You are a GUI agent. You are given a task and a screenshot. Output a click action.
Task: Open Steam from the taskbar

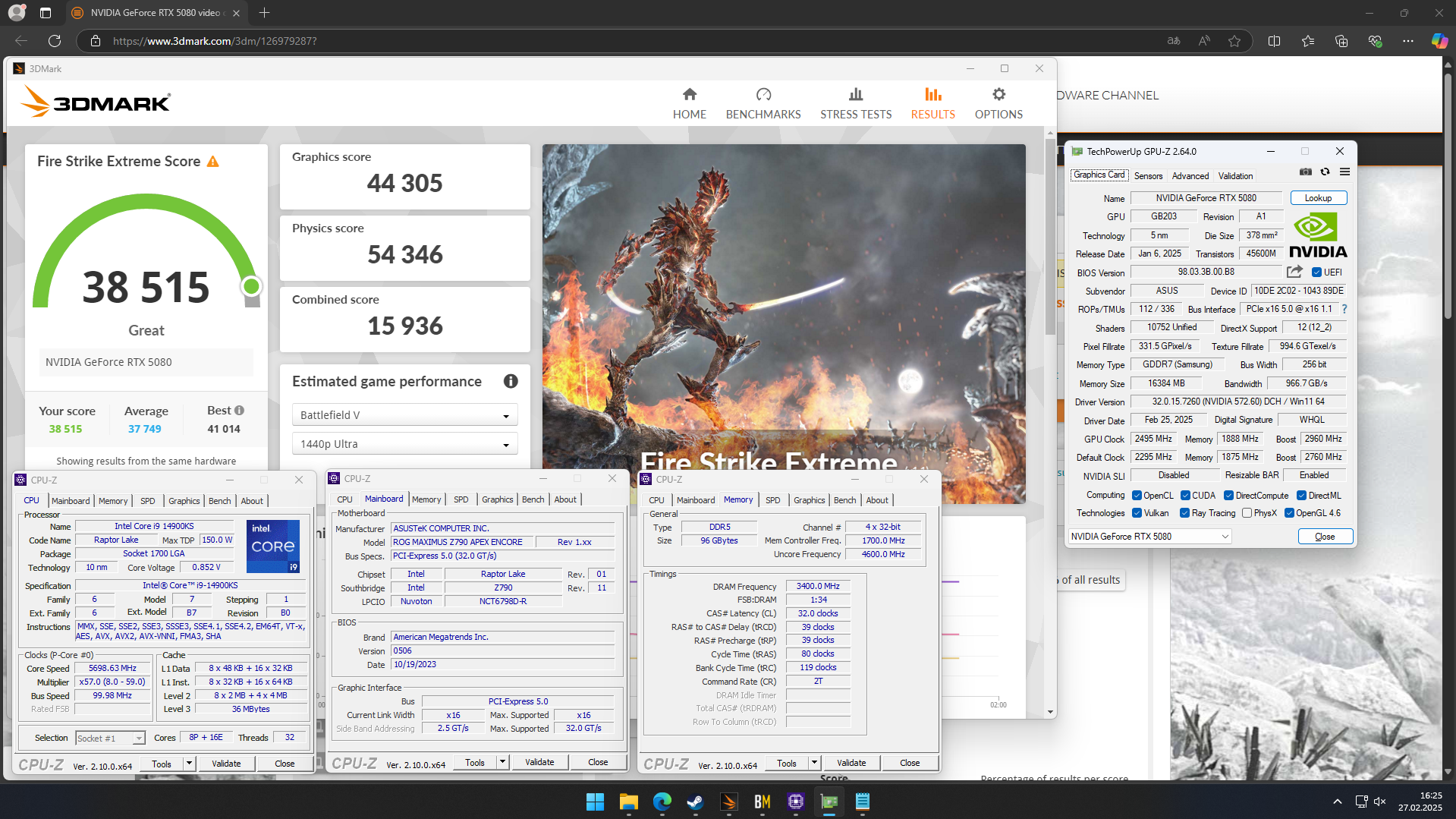coord(695,802)
